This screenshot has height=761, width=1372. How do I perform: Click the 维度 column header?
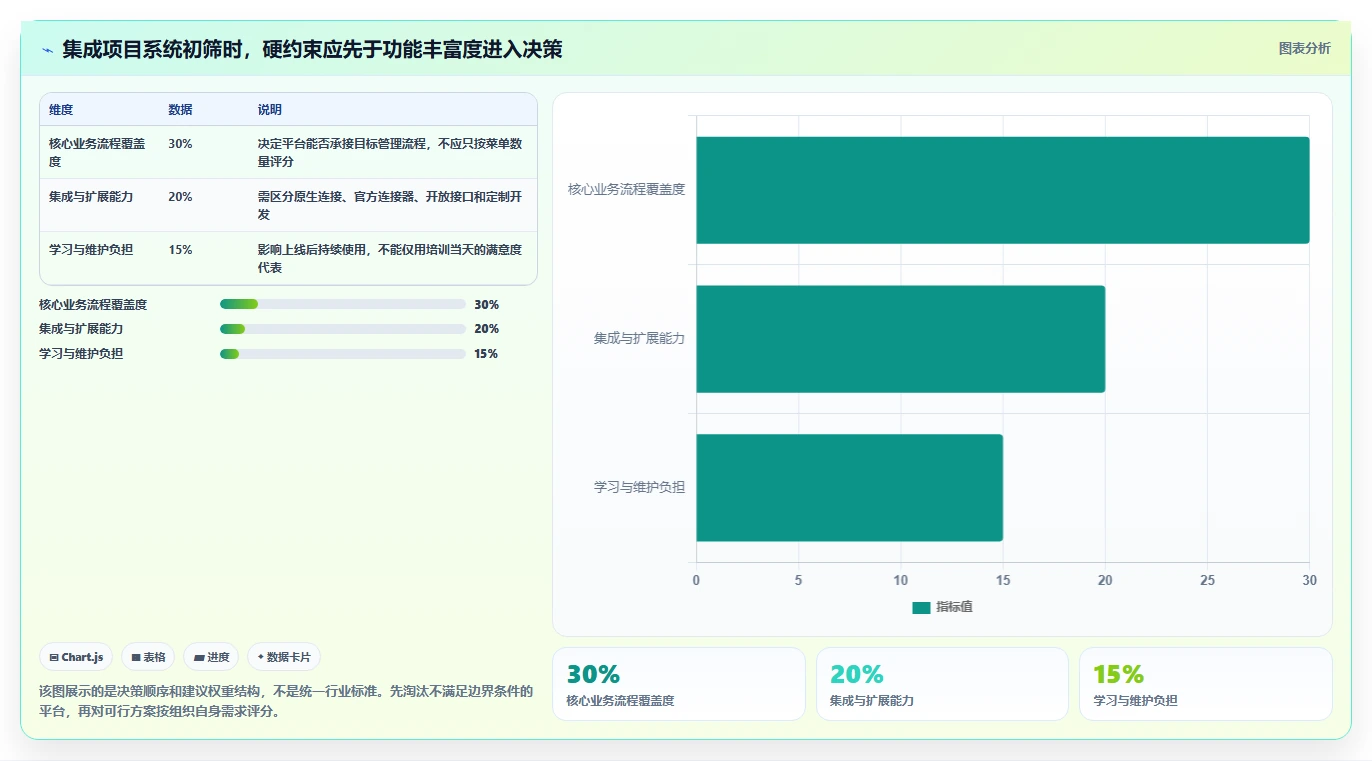pos(61,110)
